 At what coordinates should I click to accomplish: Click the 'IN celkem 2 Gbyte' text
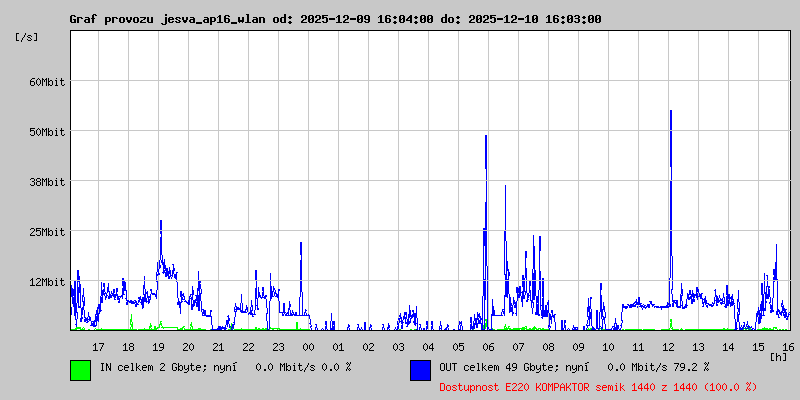[148, 367]
